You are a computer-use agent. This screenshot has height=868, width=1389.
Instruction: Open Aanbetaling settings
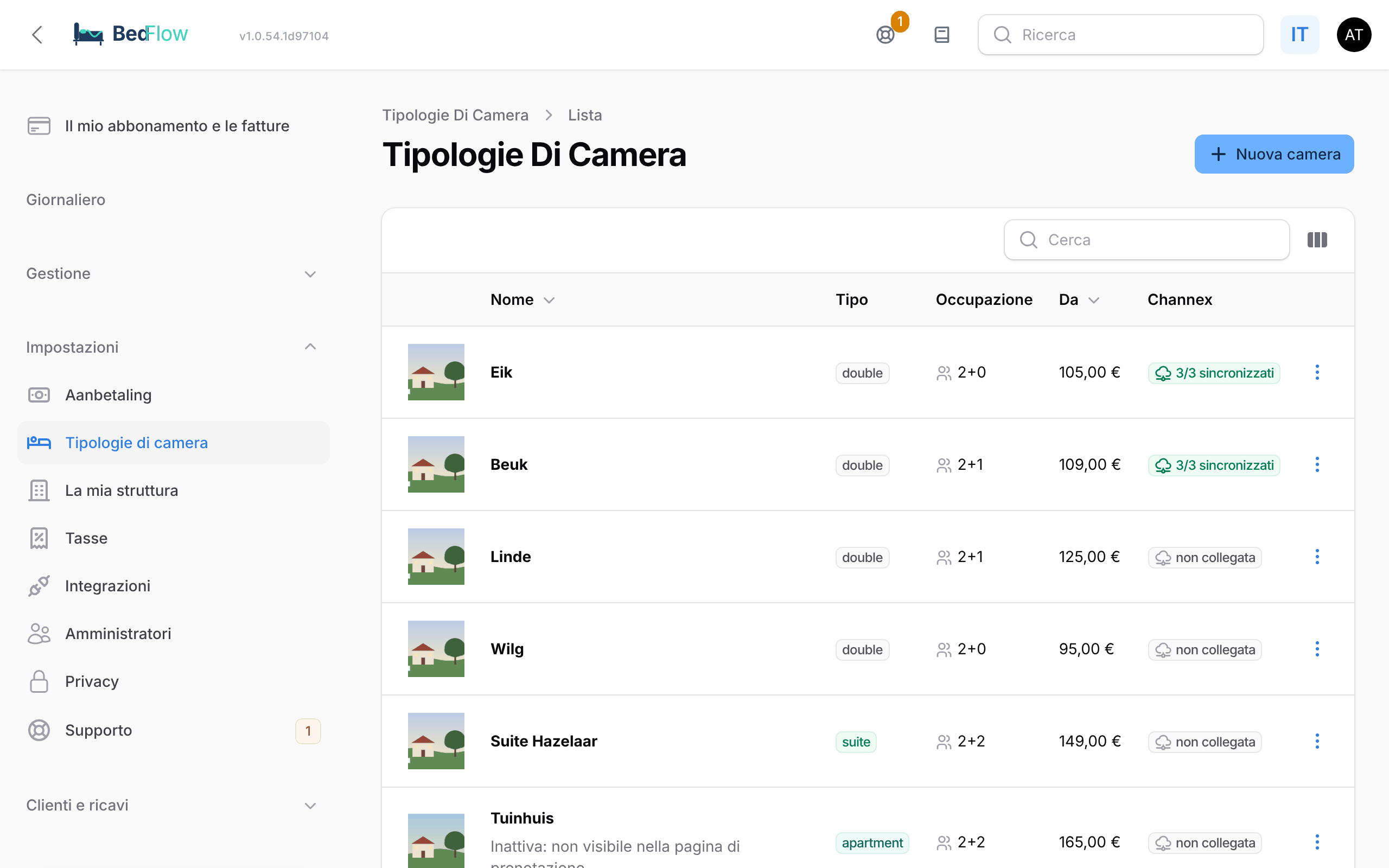(x=173, y=395)
